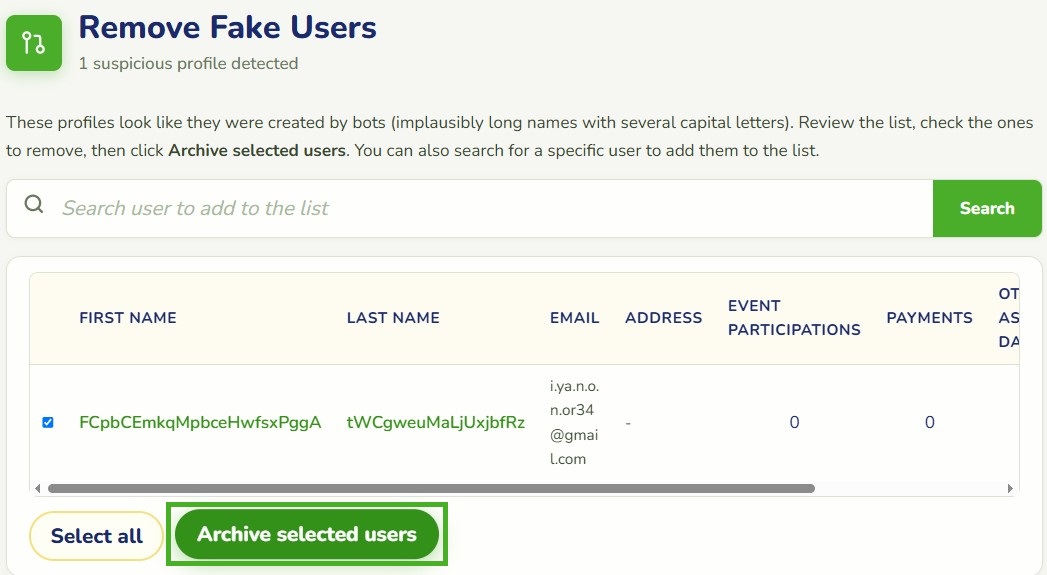Click the Select all button
Viewport: 1047px width, 575px height.
(97, 536)
